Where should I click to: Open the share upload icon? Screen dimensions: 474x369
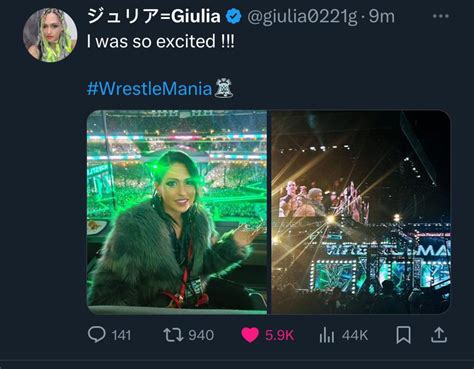point(438,335)
